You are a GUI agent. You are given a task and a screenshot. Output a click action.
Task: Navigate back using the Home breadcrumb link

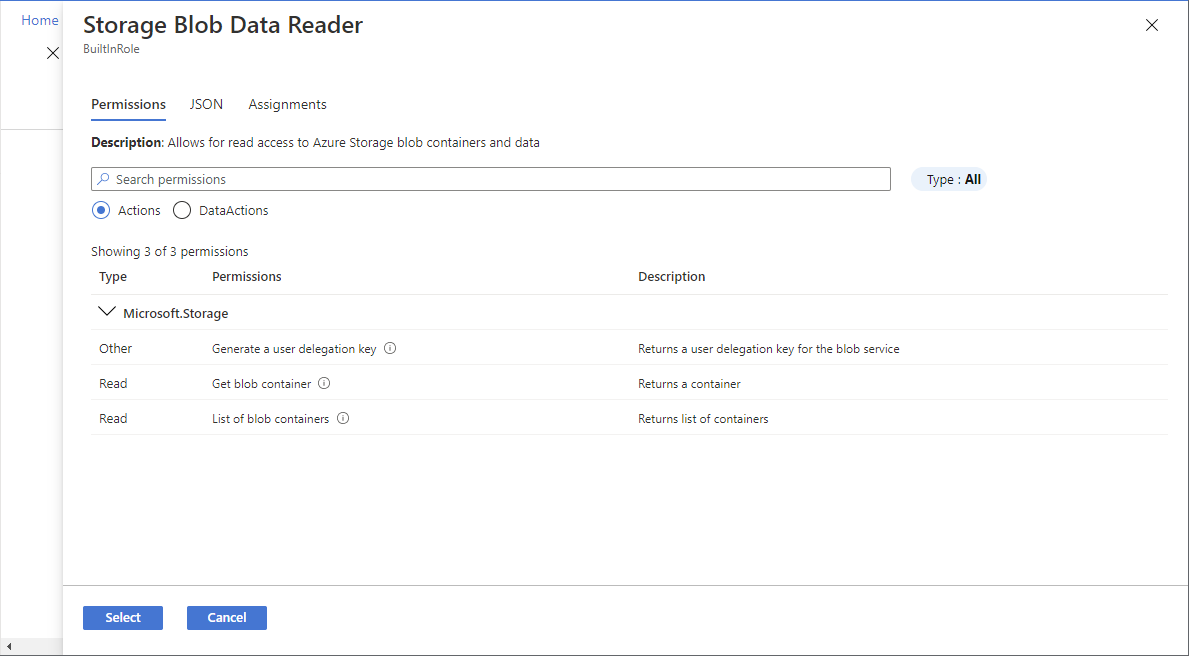[39, 19]
